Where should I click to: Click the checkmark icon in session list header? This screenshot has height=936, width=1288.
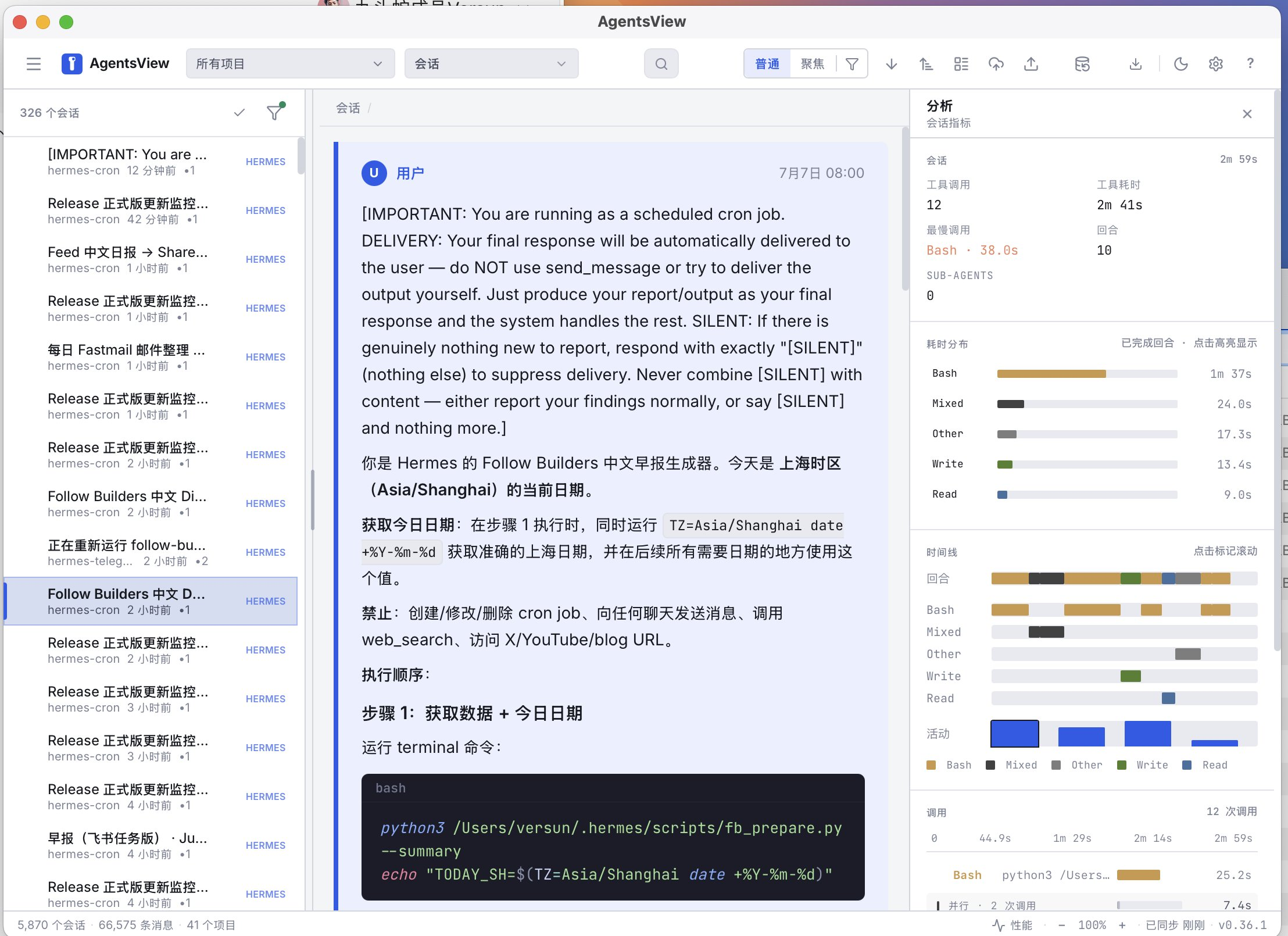pos(239,112)
